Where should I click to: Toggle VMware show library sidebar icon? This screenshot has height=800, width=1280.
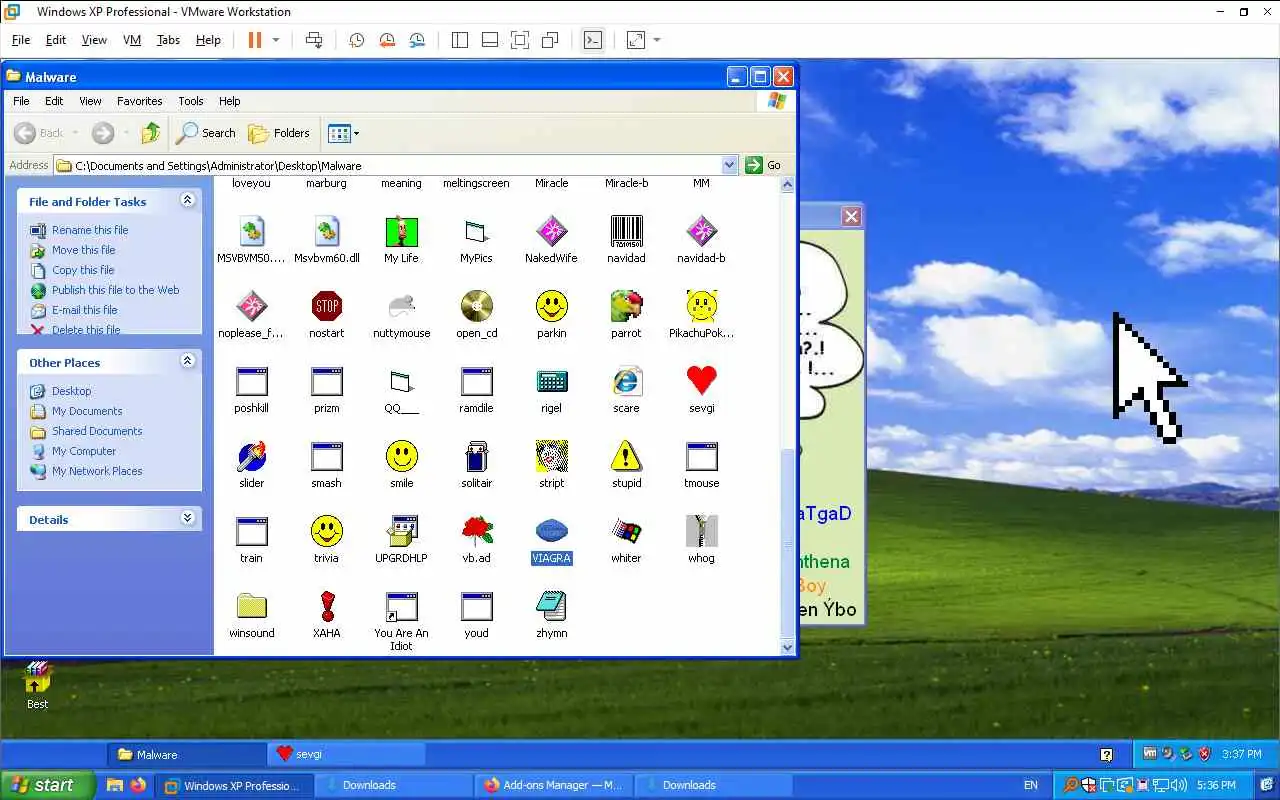coord(460,40)
